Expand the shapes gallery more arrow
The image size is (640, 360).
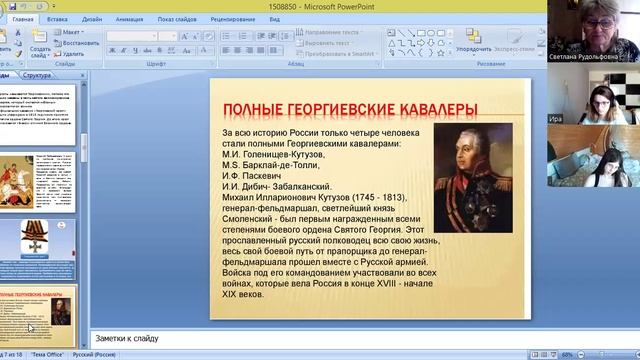click(451, 53)
